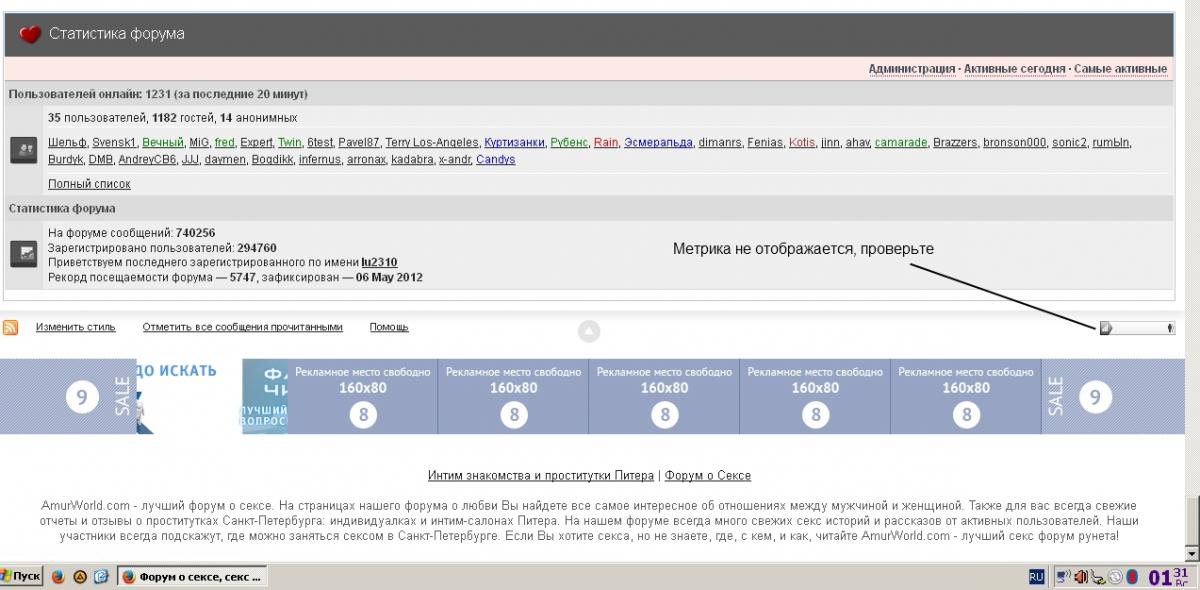Click the network connection tray icon
Screen dimensions: 1200x590
tap(1064, 577)
